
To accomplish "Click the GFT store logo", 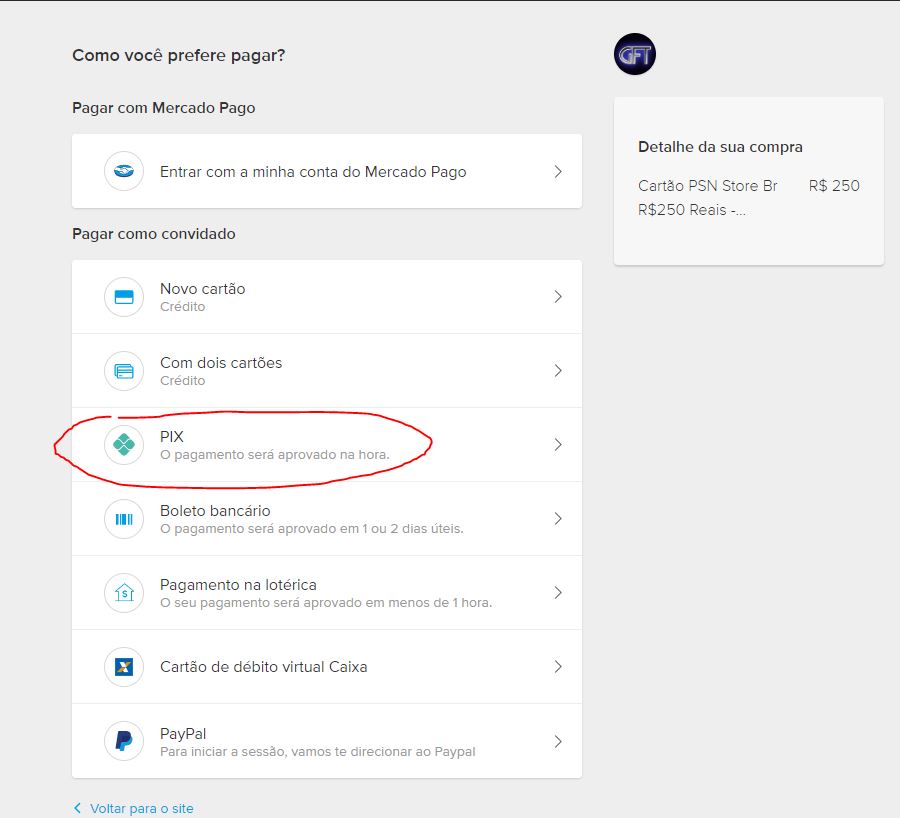I will tap(635, 54).
